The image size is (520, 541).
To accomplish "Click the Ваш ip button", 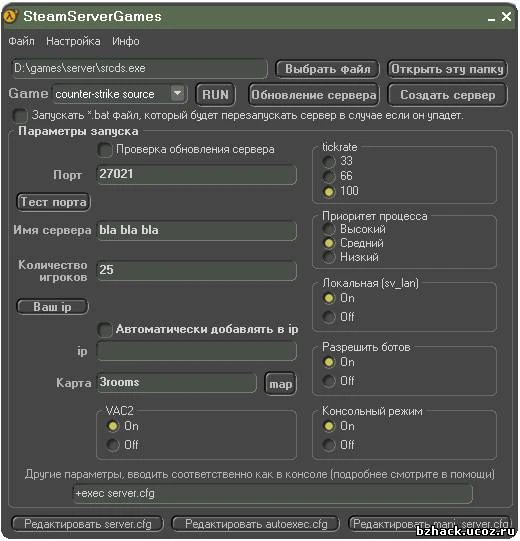I will [52, 307].
